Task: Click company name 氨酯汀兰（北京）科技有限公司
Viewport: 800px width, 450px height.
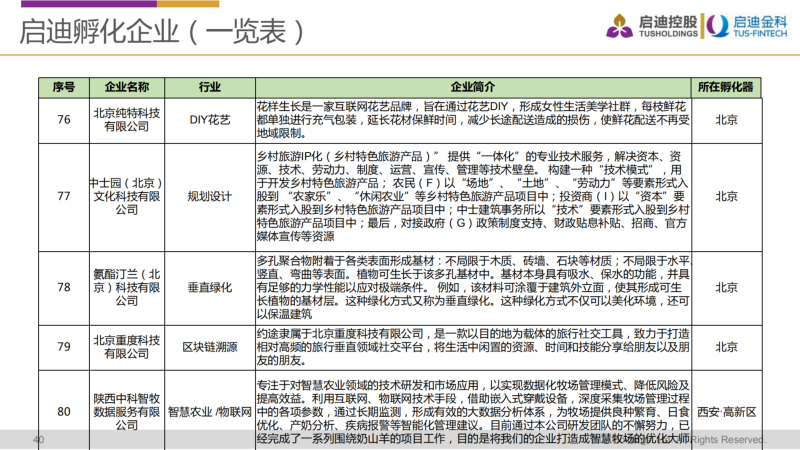Action: [x=127, y=287]
